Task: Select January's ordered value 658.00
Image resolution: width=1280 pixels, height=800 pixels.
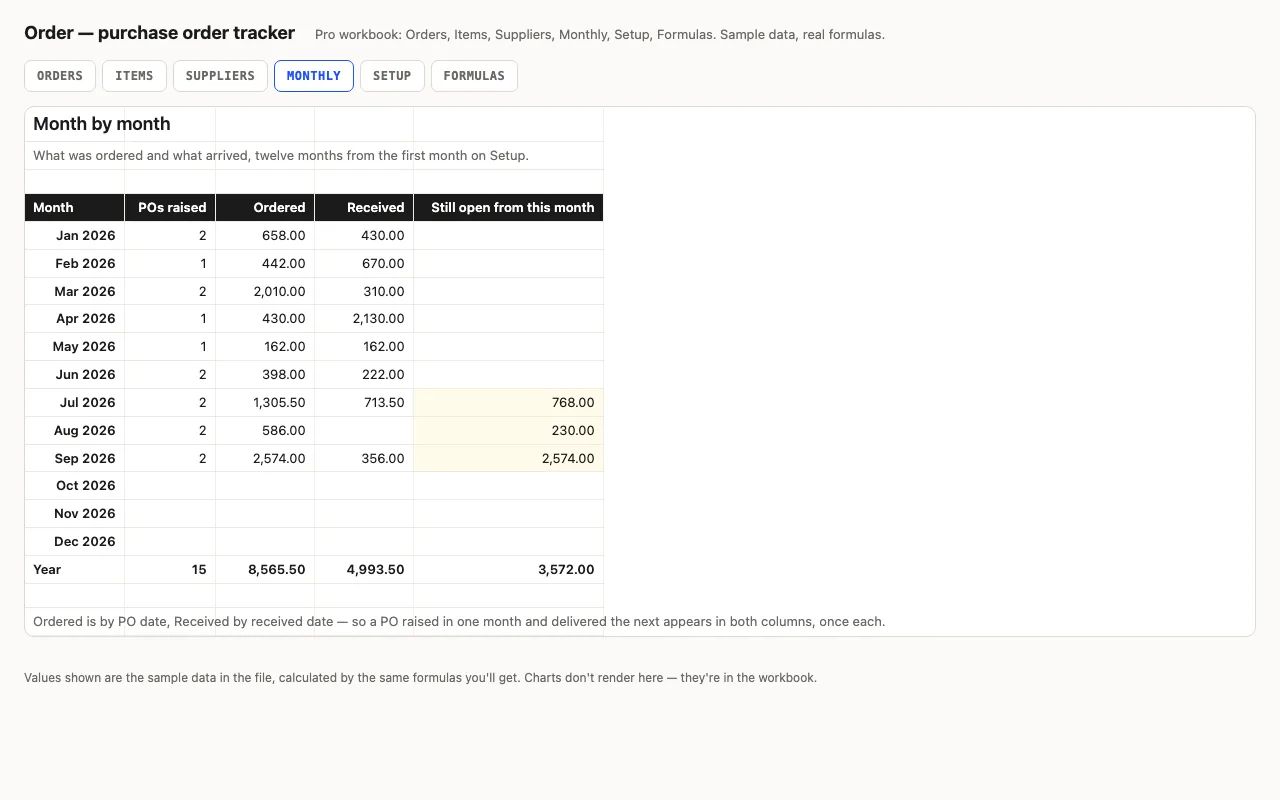Action: pos(265,235)
